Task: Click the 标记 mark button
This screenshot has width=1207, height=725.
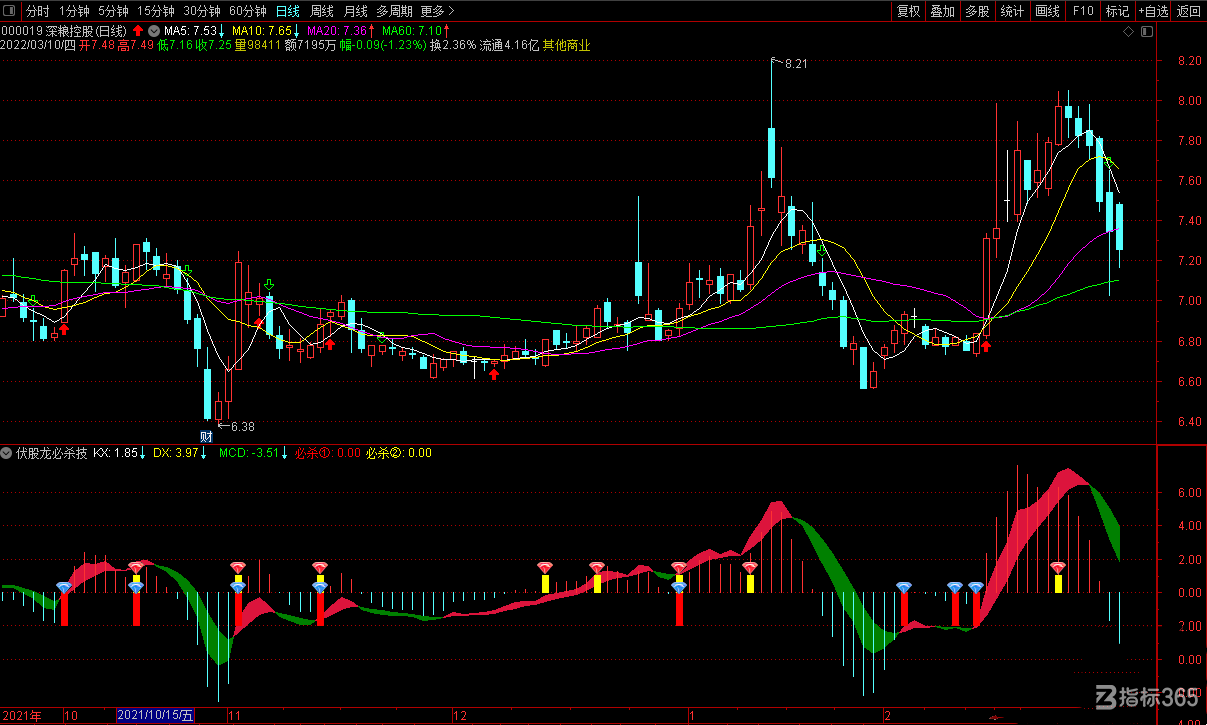Action: (1117, 11)
